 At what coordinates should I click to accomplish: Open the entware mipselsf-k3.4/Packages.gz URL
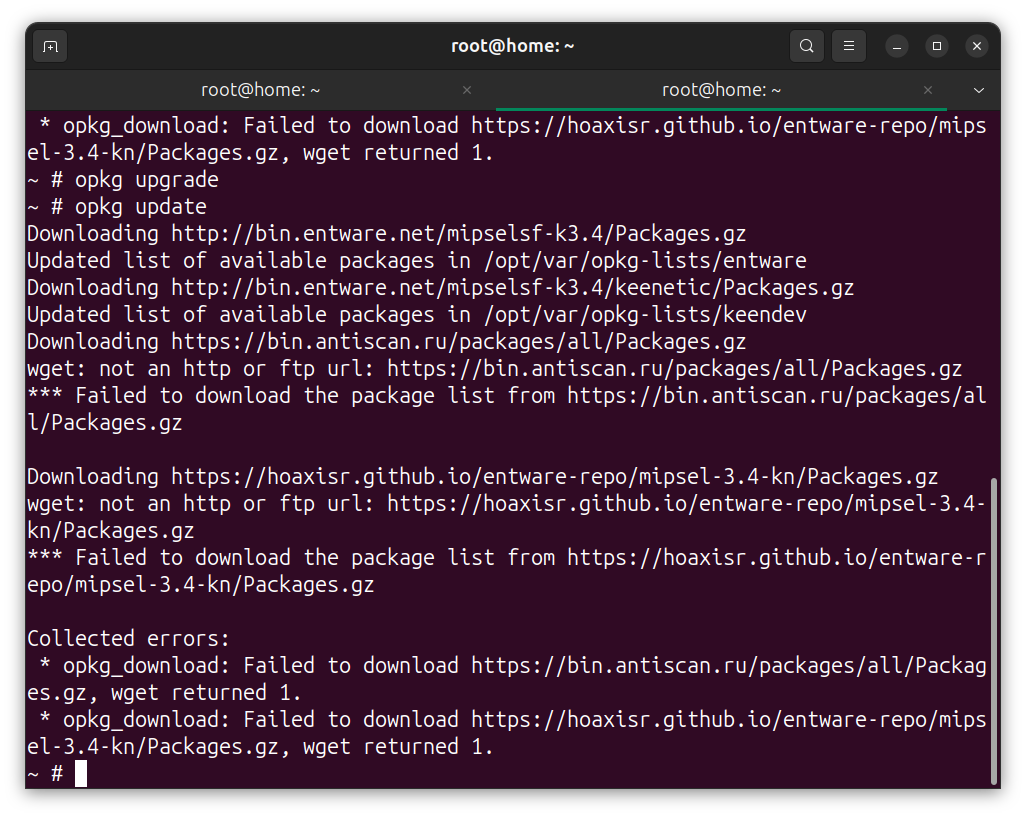(x=458, y=234)
